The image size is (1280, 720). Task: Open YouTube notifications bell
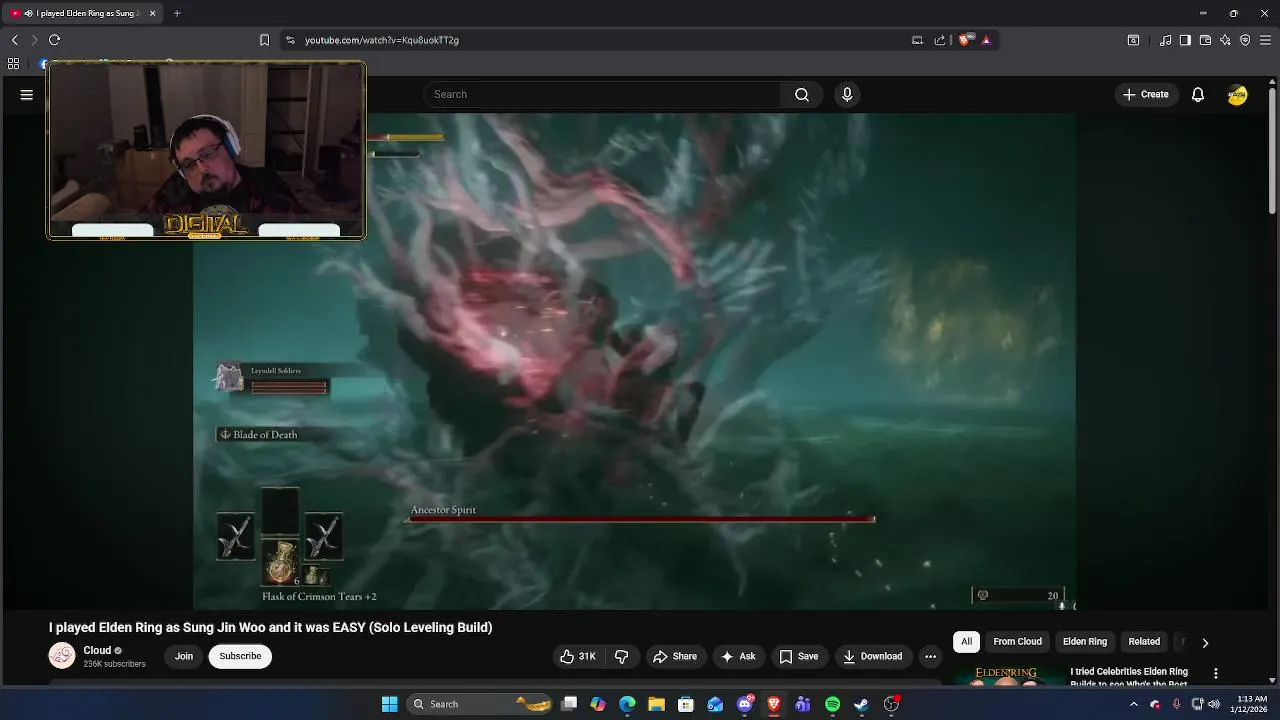tap(1197, 94)
